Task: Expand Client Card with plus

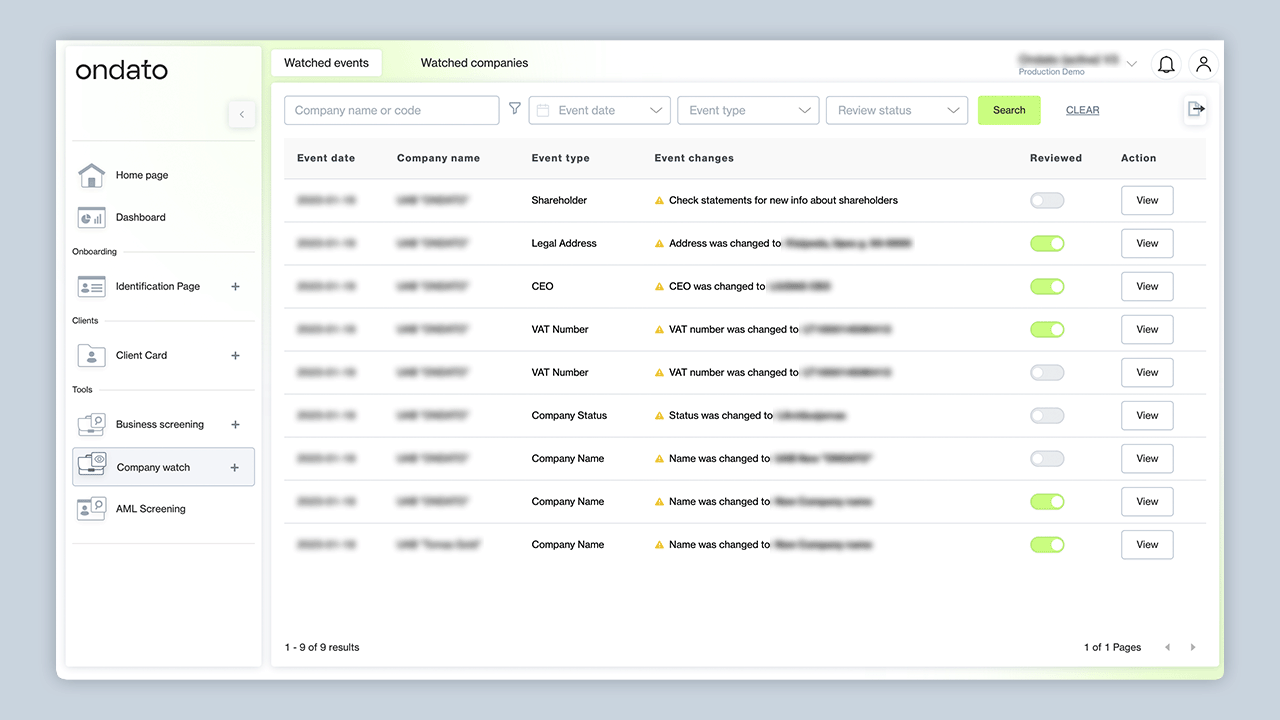Action: [x=236, y=355]
